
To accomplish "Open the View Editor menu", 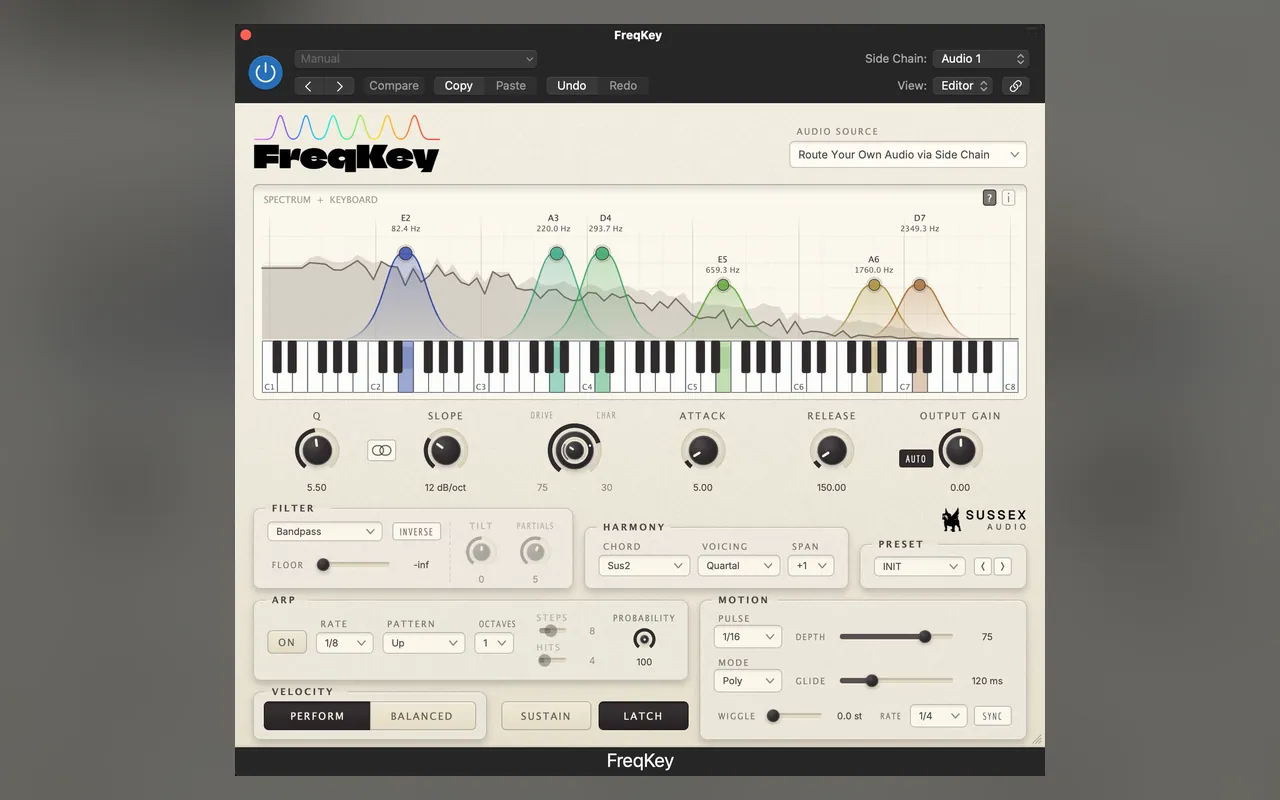I will tap(963, 86).
